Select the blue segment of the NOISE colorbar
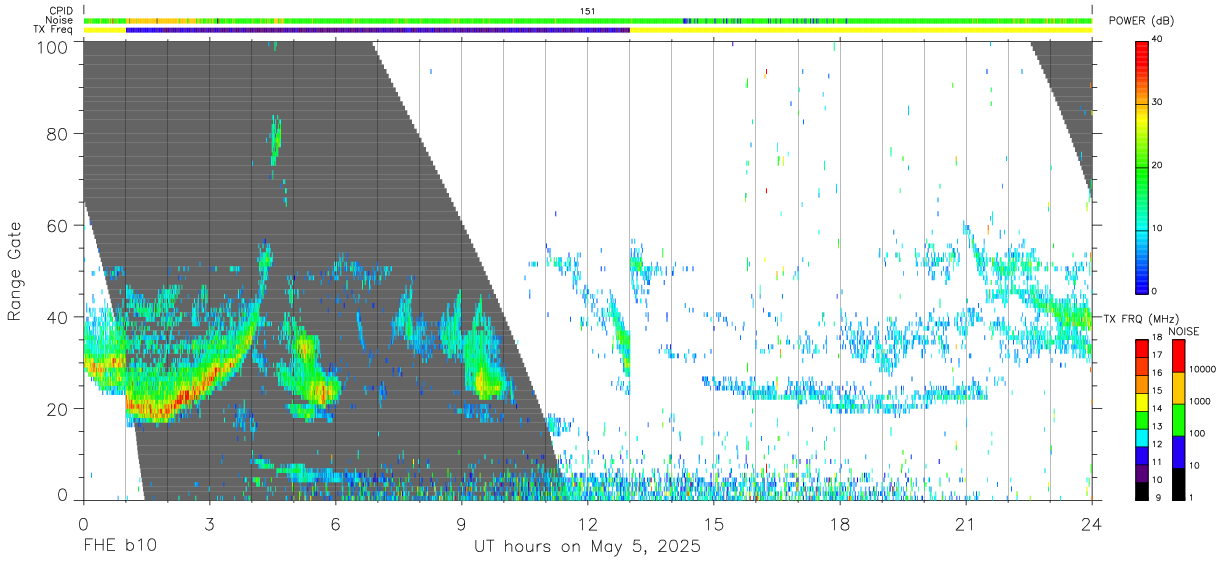This screenshot has width=1228, height=567. pos(1178,452)
